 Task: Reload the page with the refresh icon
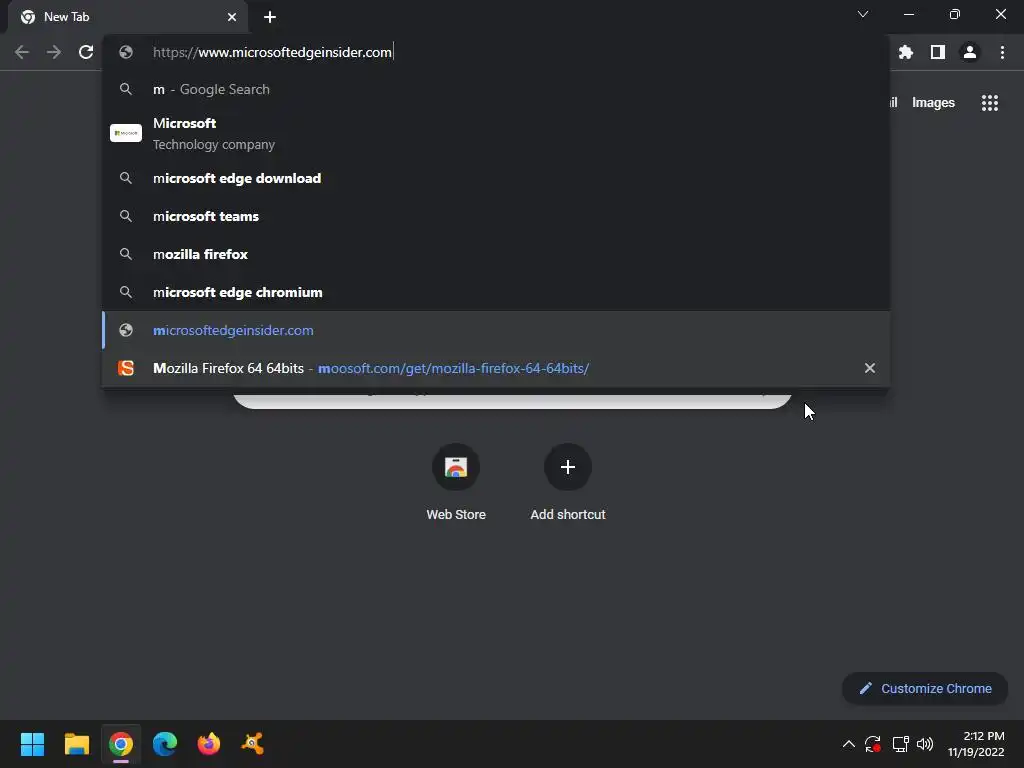(x=86, y=52)
